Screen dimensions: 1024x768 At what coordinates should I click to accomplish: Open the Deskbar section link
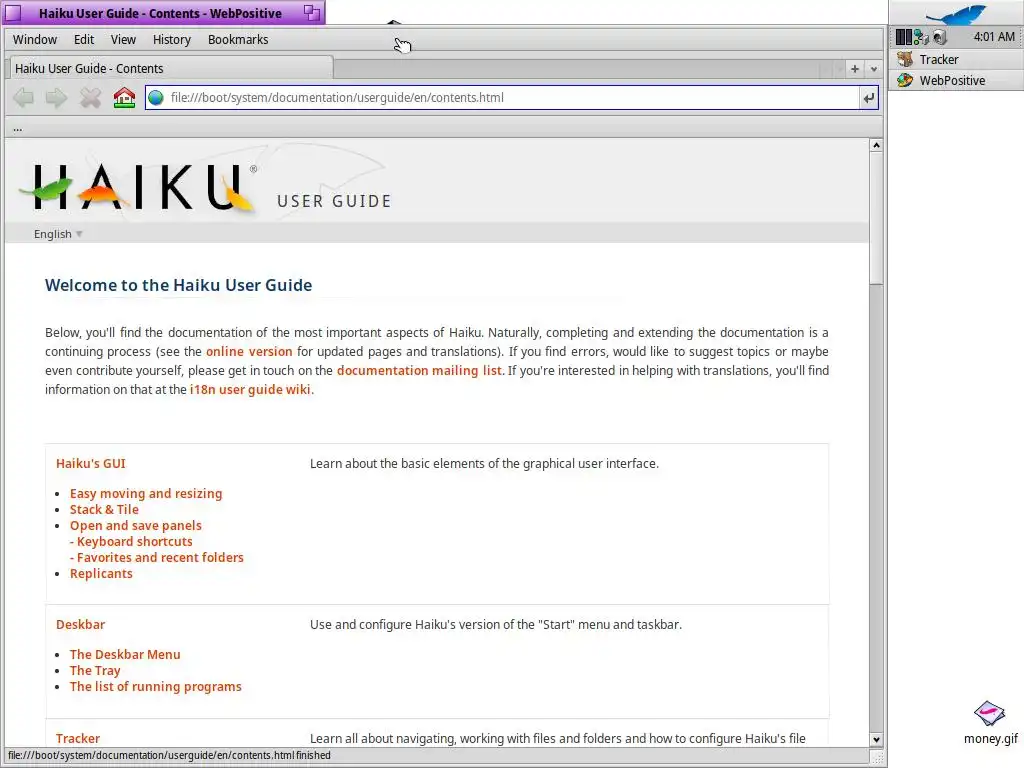80,624
